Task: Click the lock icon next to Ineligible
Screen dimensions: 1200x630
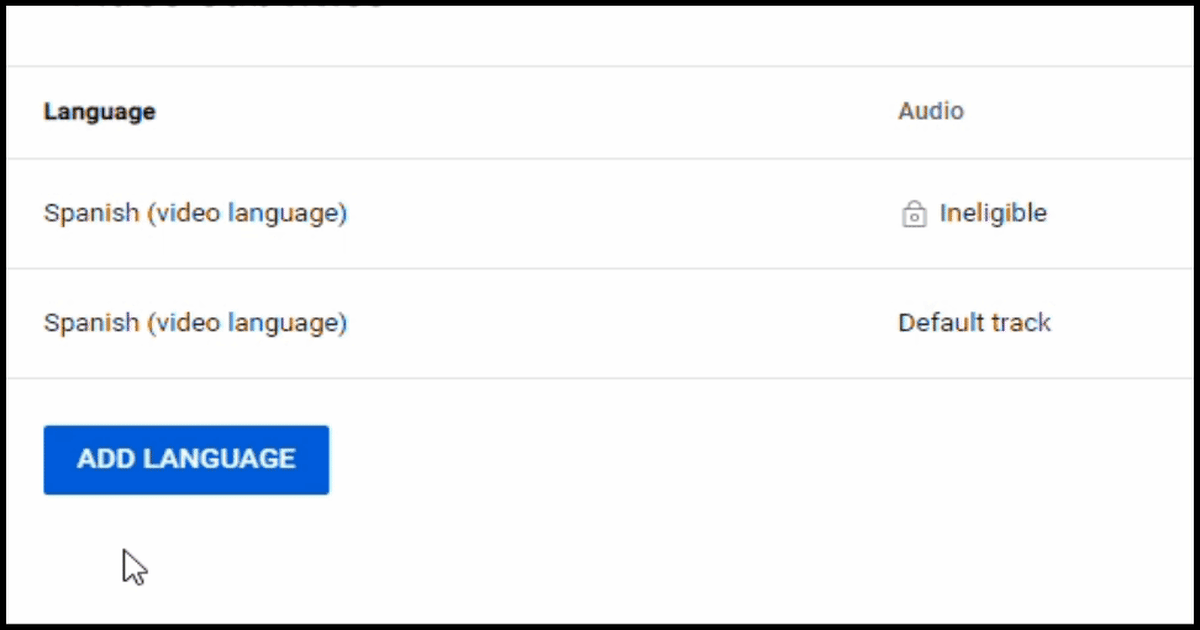Action: [913, 213]
